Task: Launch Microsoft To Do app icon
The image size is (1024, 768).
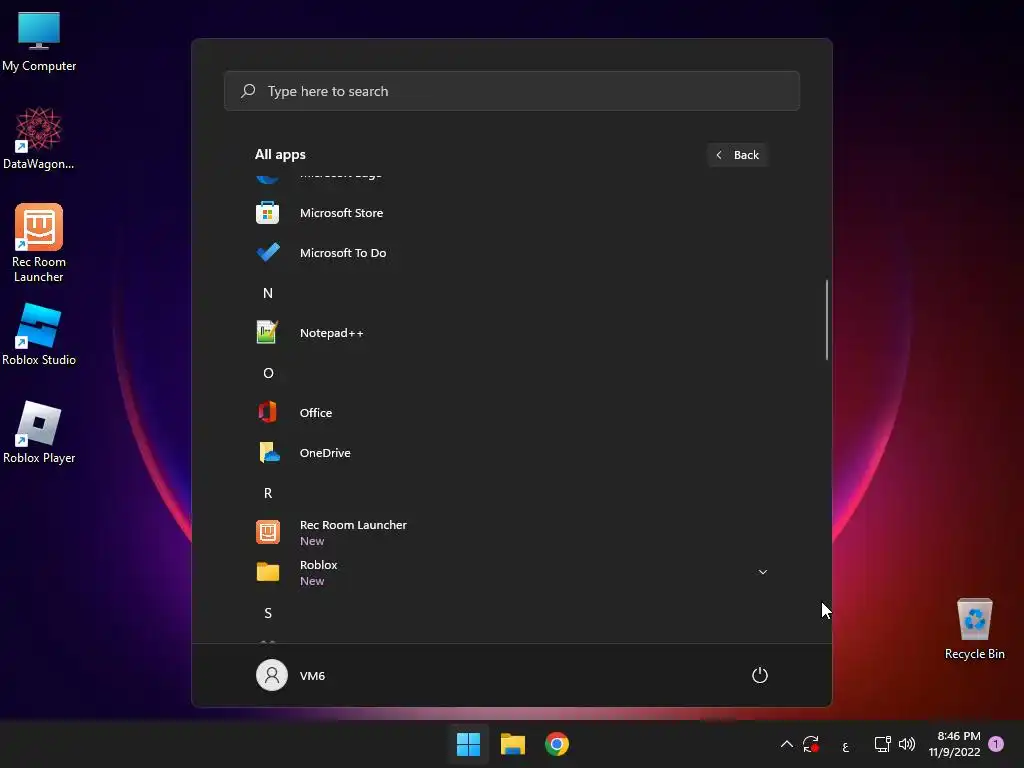Action: click(268, 253)
